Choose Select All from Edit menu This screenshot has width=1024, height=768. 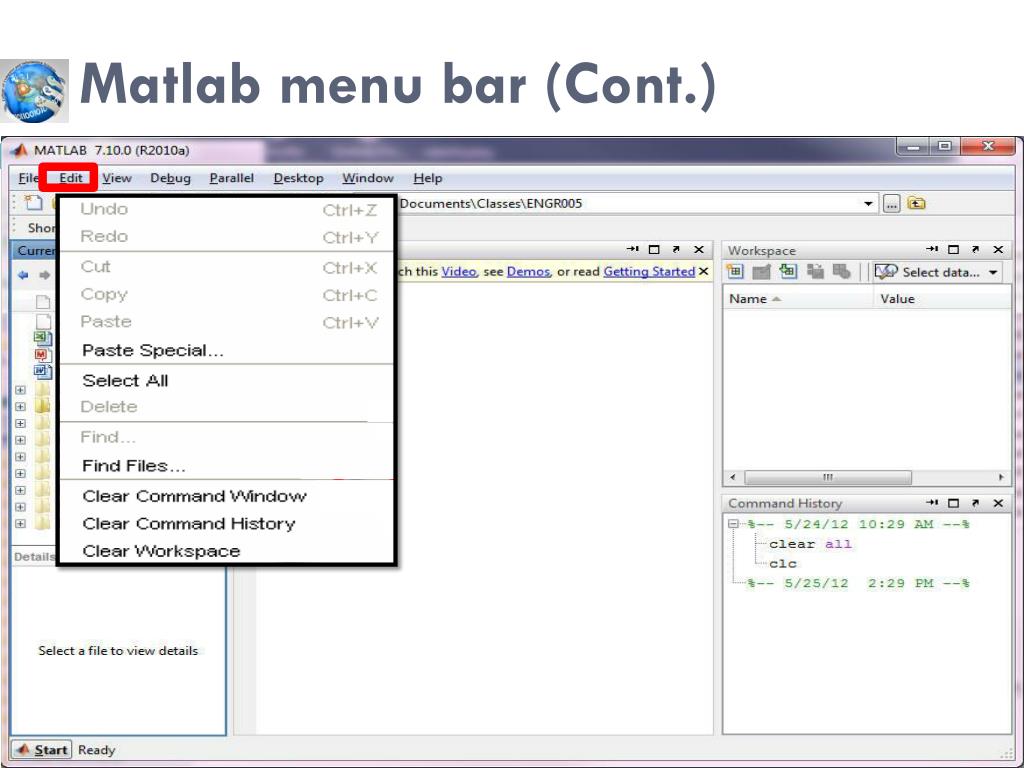click(x=227, y=380)
